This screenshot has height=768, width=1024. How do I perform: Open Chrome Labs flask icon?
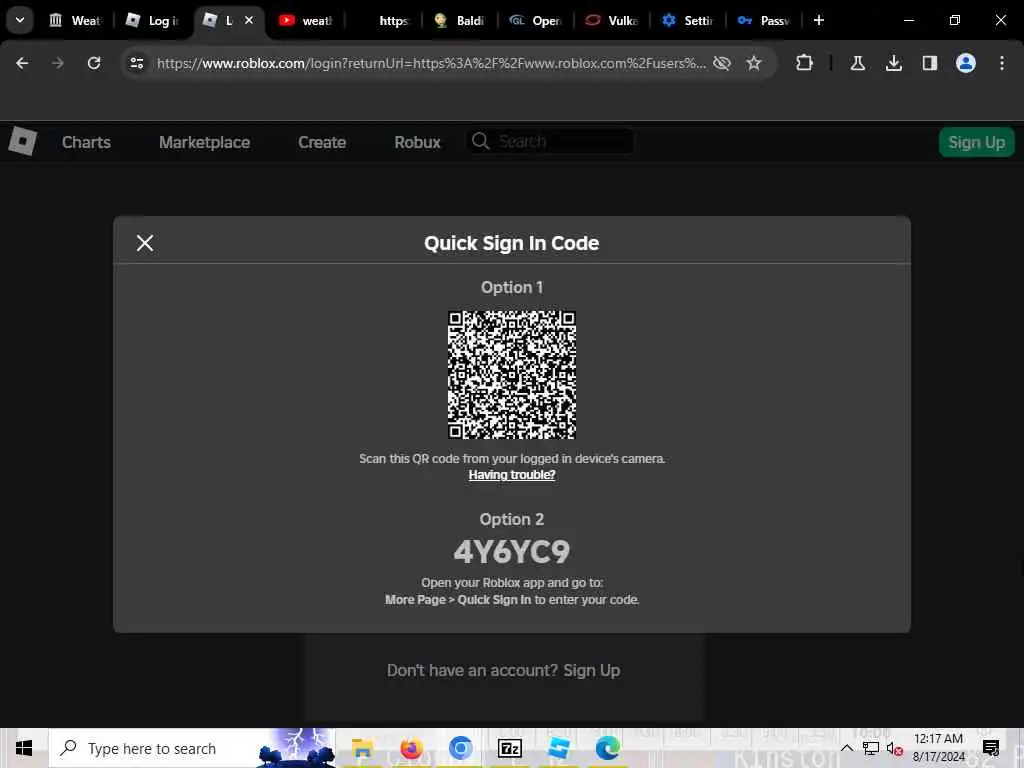point(857,63)
